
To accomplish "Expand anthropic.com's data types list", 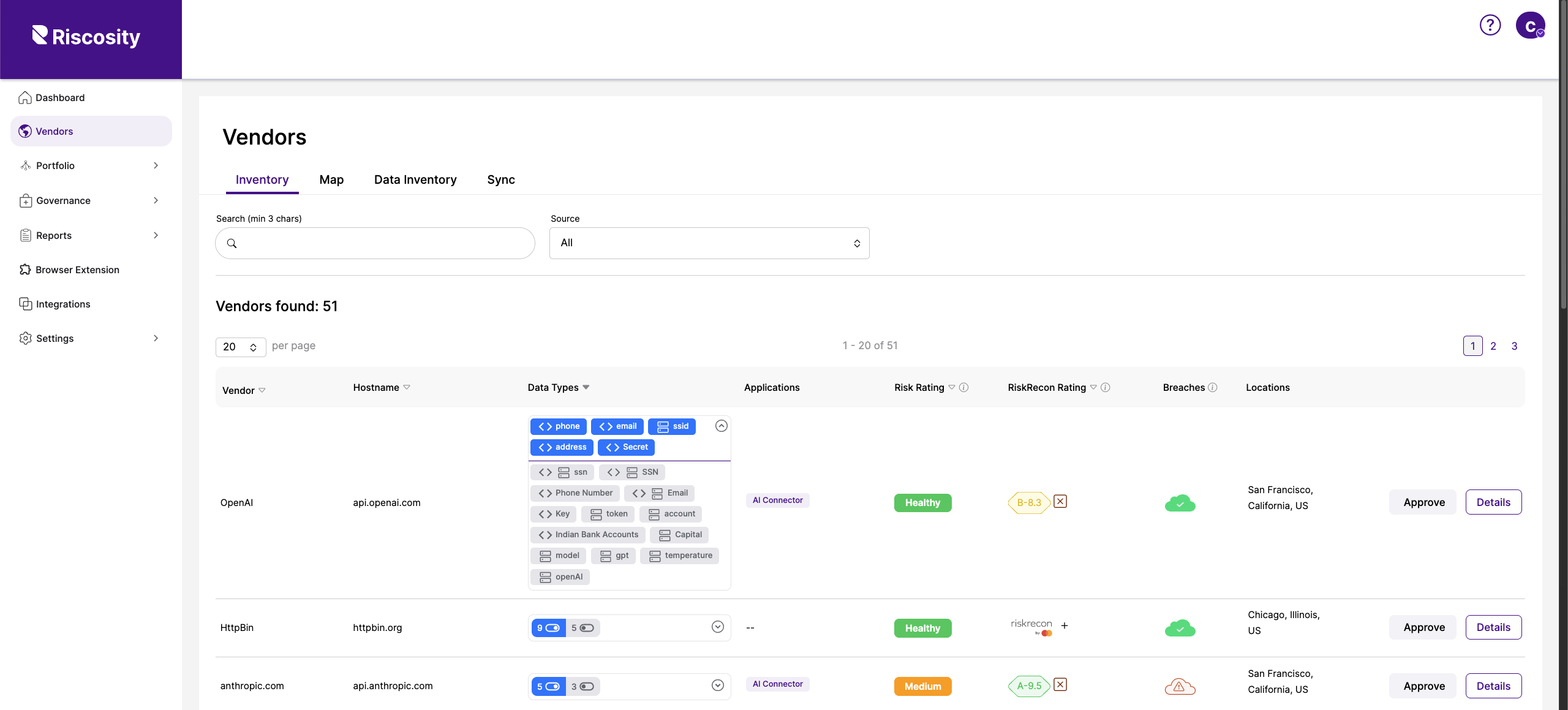I will pos(718,685).
